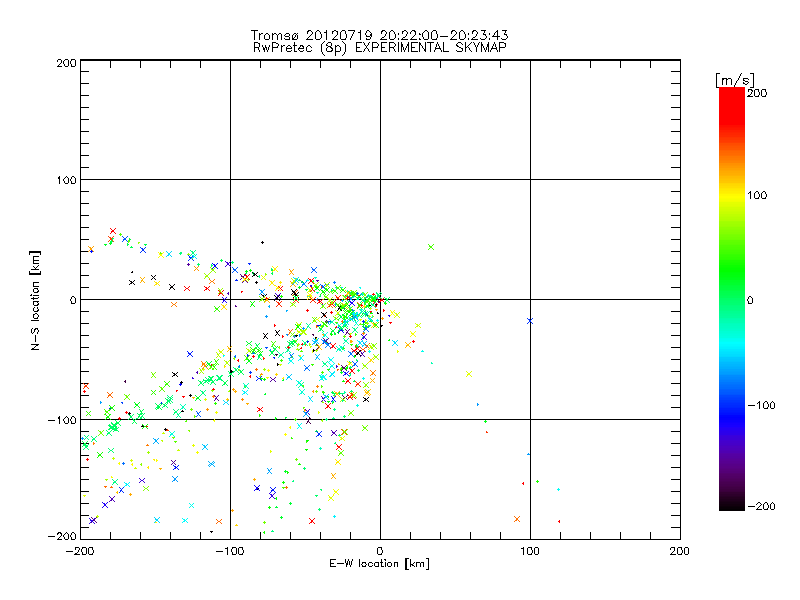Click the 'N-S location [km]' axis label
Screen dimensions: 800x600
(x=35, y=300)
